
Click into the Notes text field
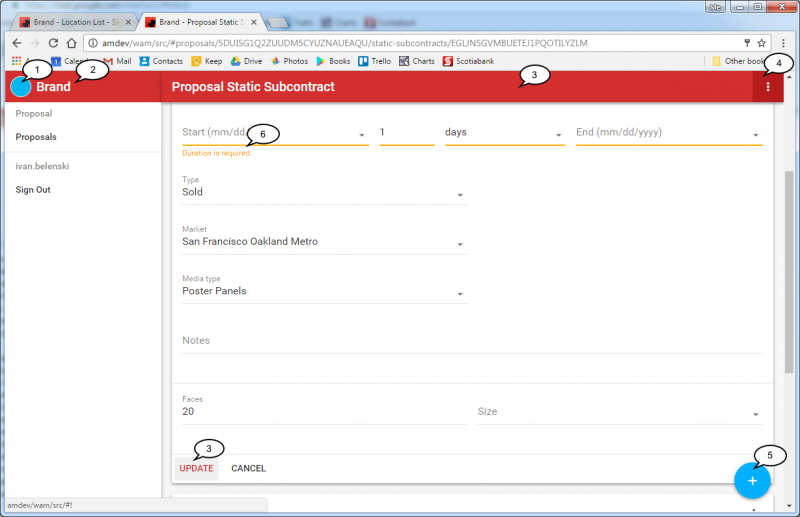coord(472,341)
